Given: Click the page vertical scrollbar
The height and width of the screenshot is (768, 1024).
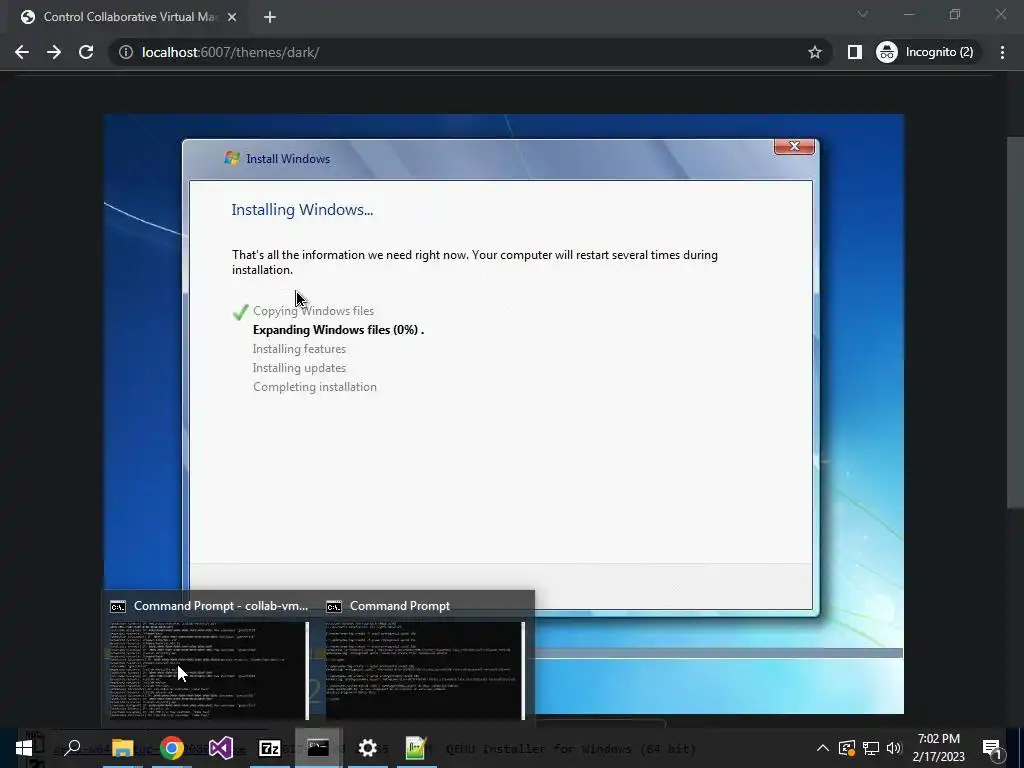Looking at the screenshot, I should [x=1016, y=321].
